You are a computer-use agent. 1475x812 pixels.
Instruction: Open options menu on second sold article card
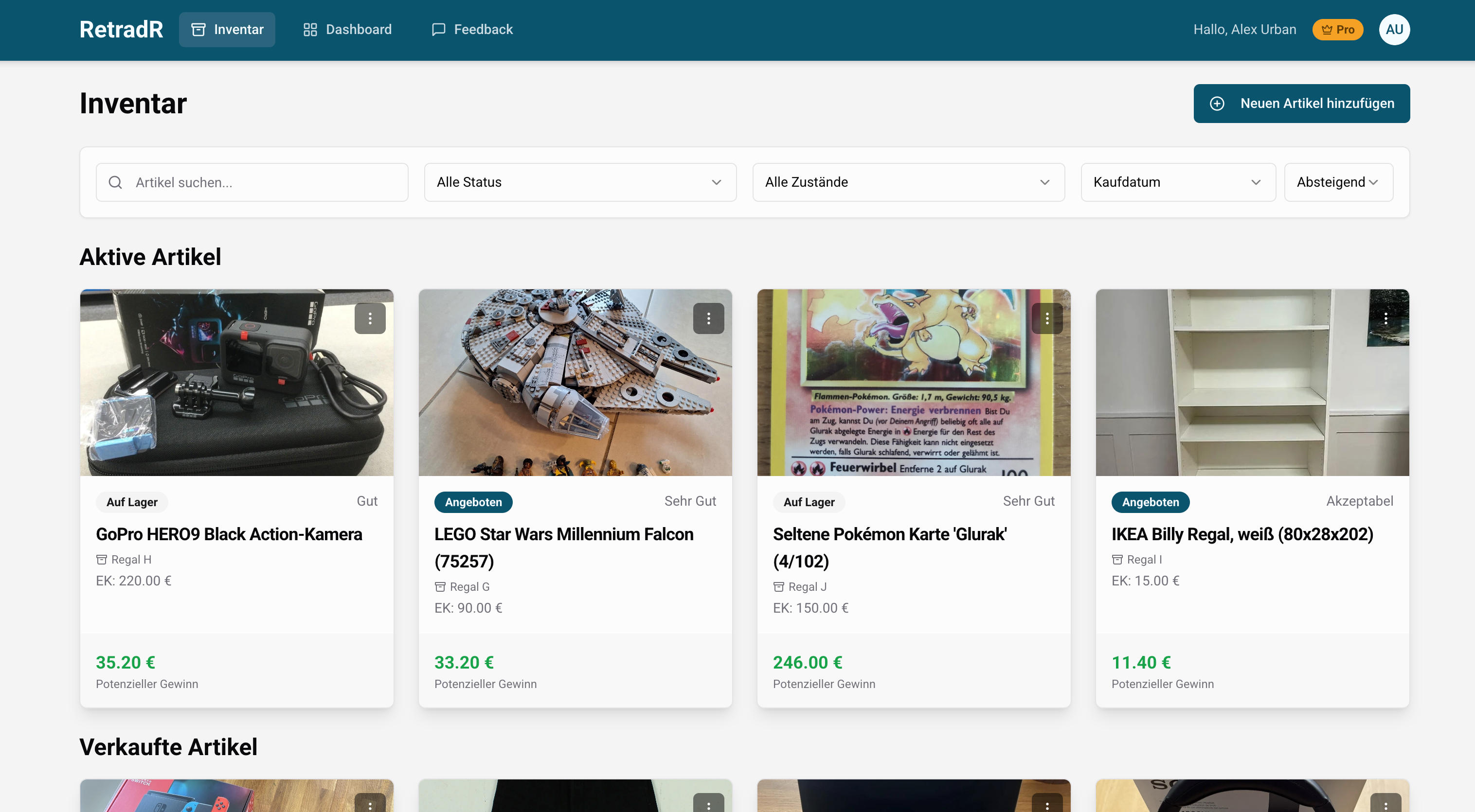[x=708, y=803]
